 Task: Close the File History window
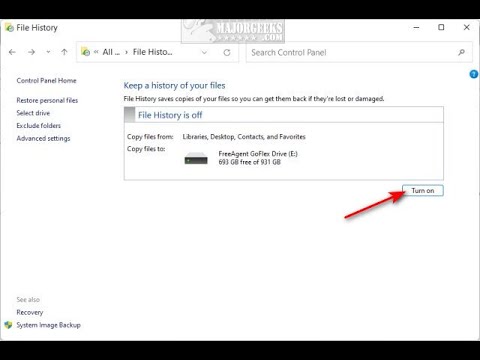pyautogui.click(x=467, y=27)
